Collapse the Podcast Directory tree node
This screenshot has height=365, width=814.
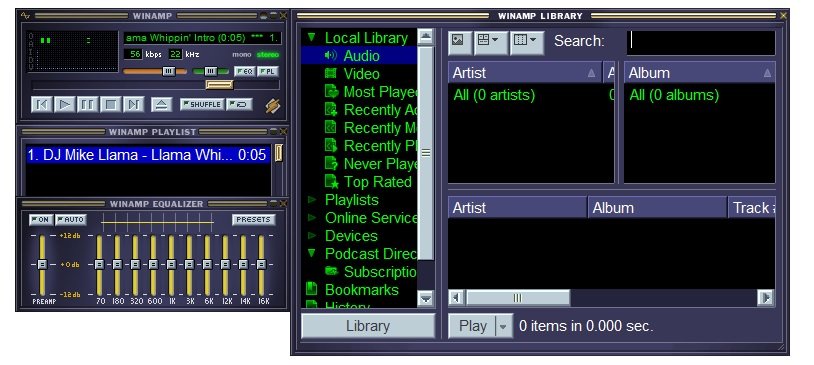click(x=311, y=253)
